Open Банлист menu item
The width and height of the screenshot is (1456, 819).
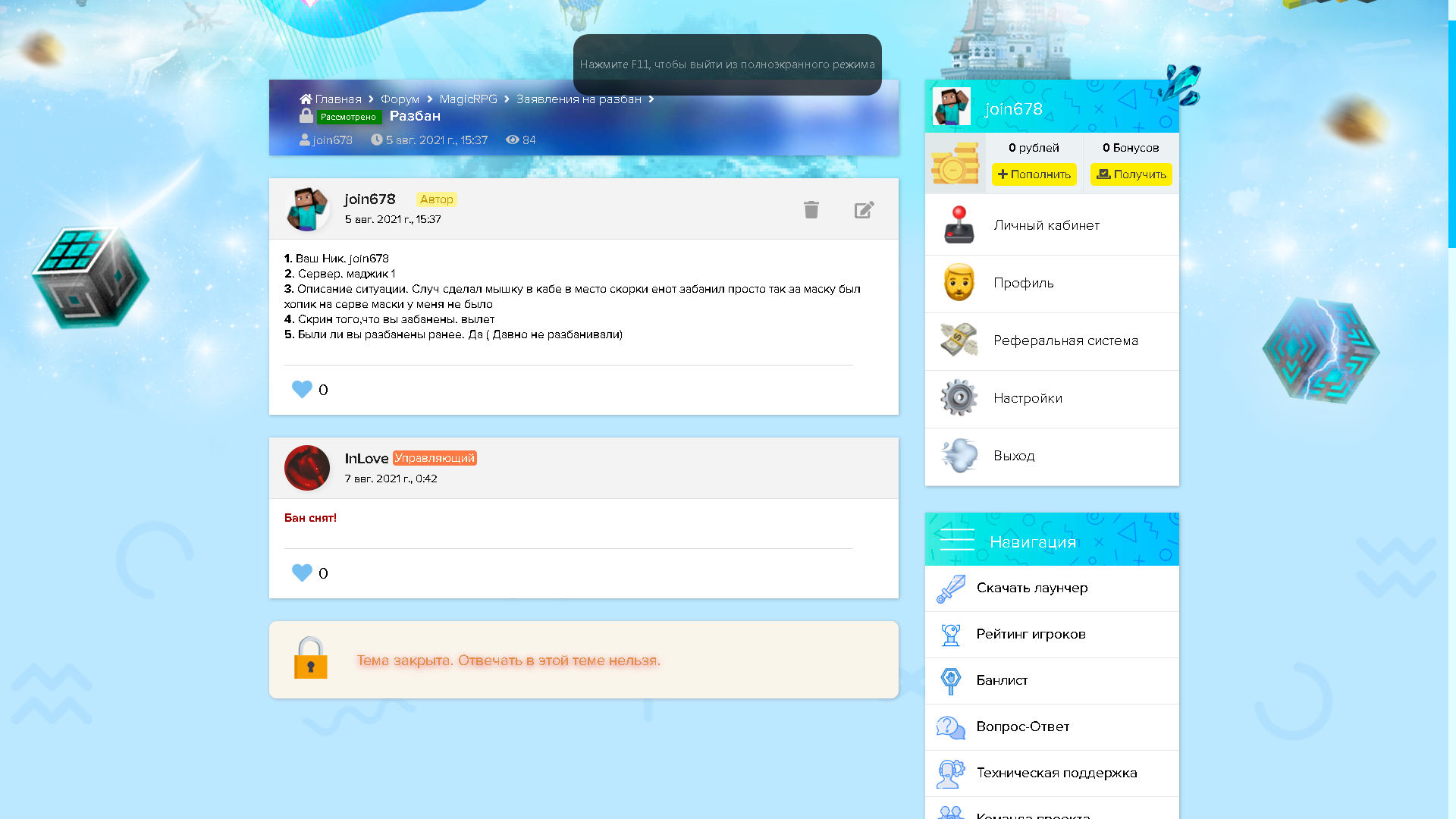[x=1001, y=680]
